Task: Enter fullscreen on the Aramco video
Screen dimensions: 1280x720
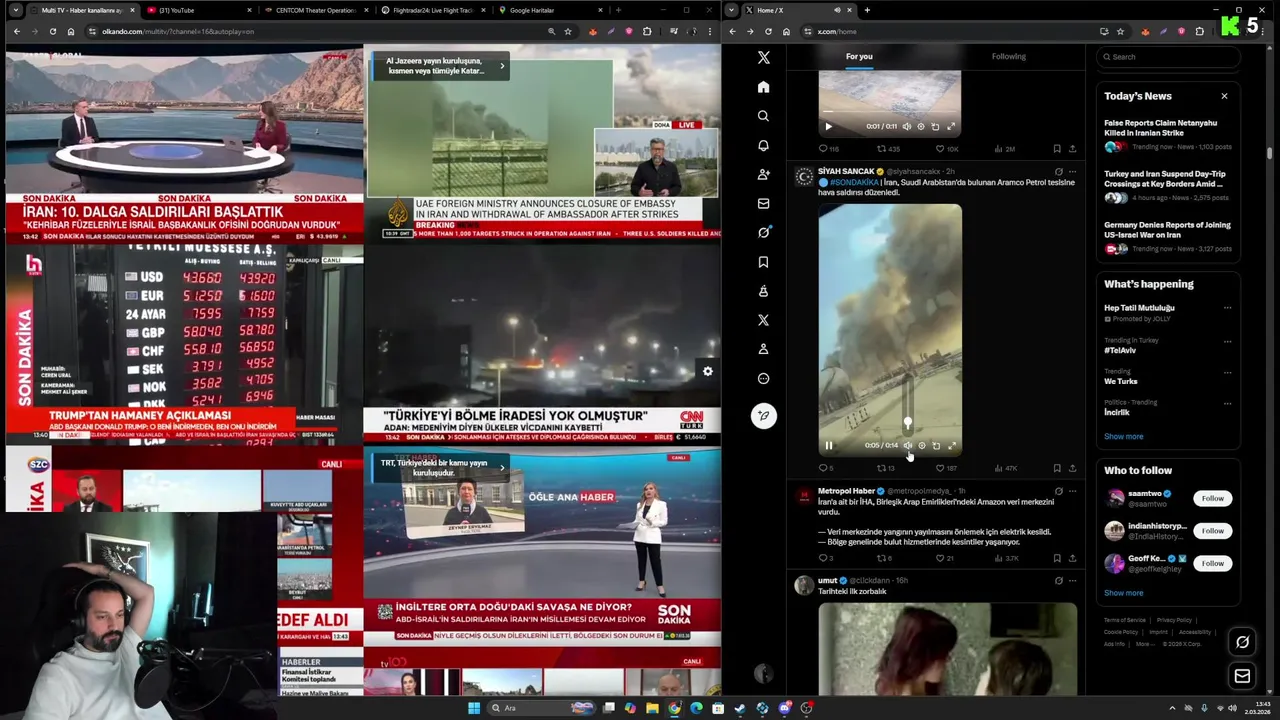Action: [951, 446]
